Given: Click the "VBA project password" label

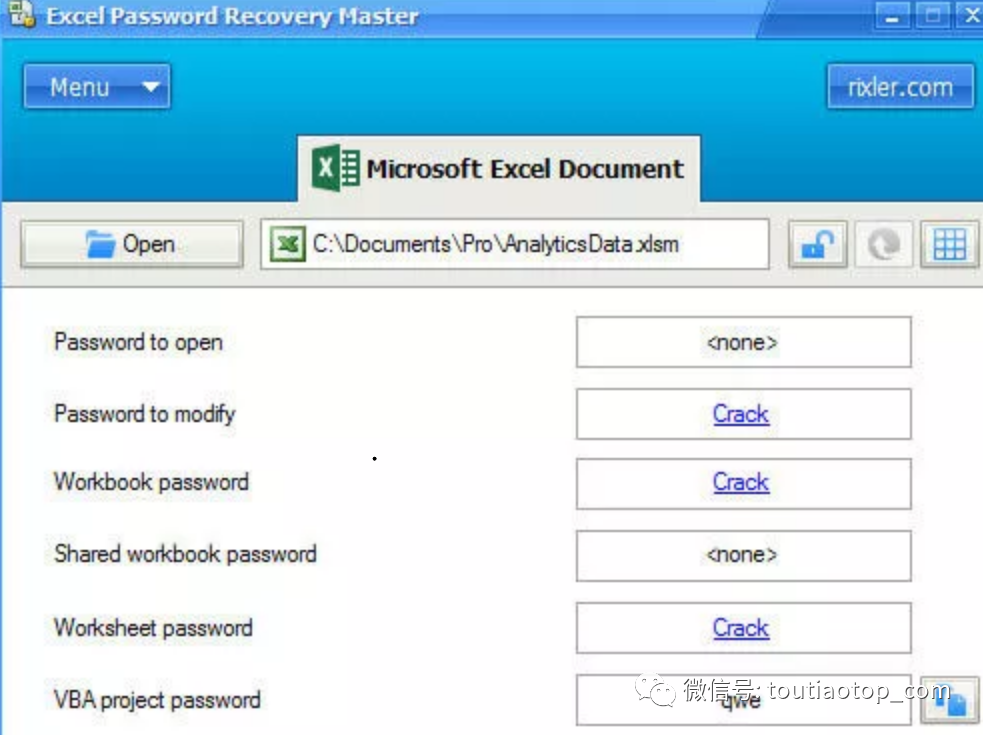Looking at the screenshot, I should [157, 700].
